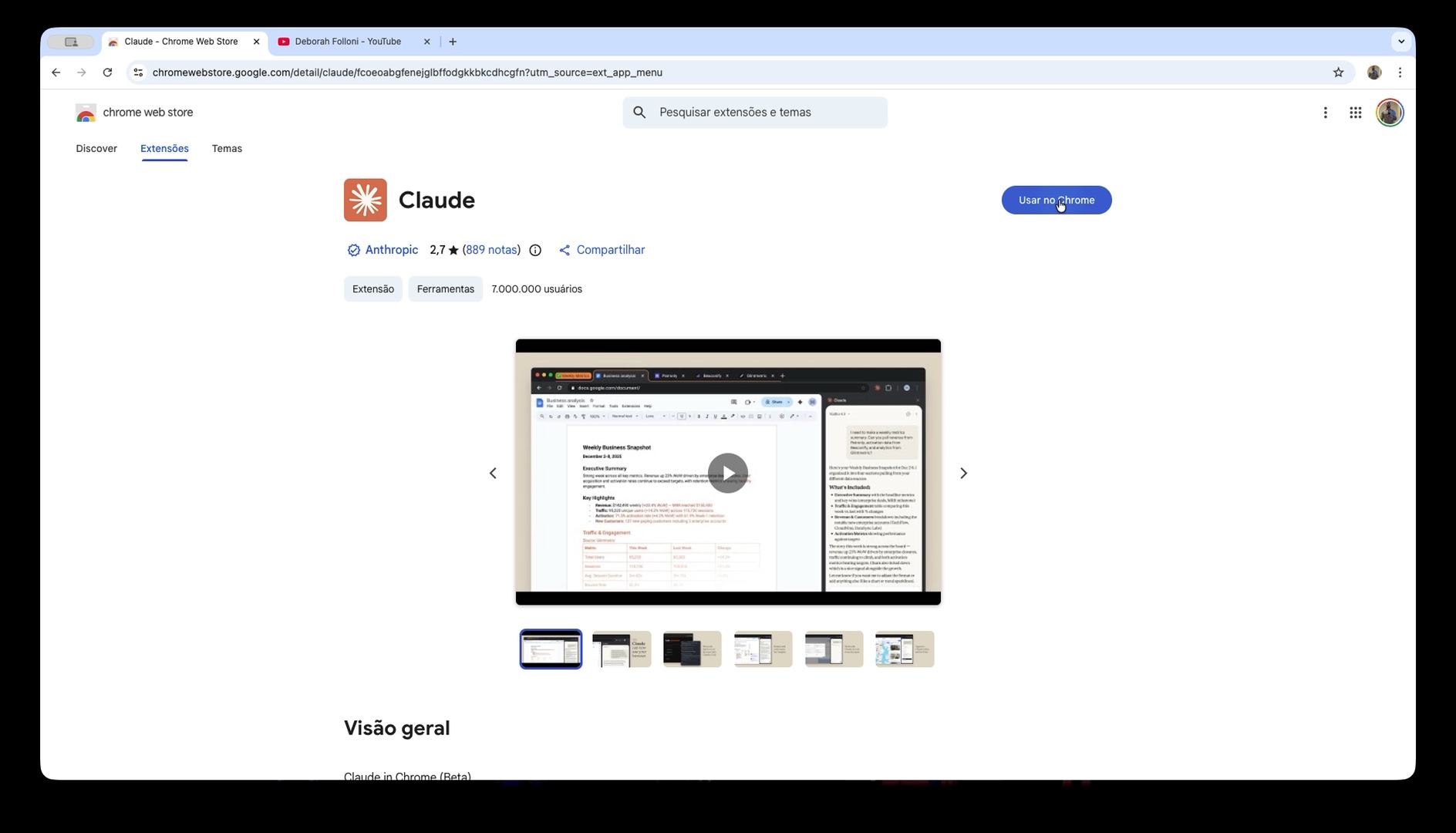Open web store more options menu
Image resolution: width=1456 pixels, height=833 pixels.
coord(1326,113)
